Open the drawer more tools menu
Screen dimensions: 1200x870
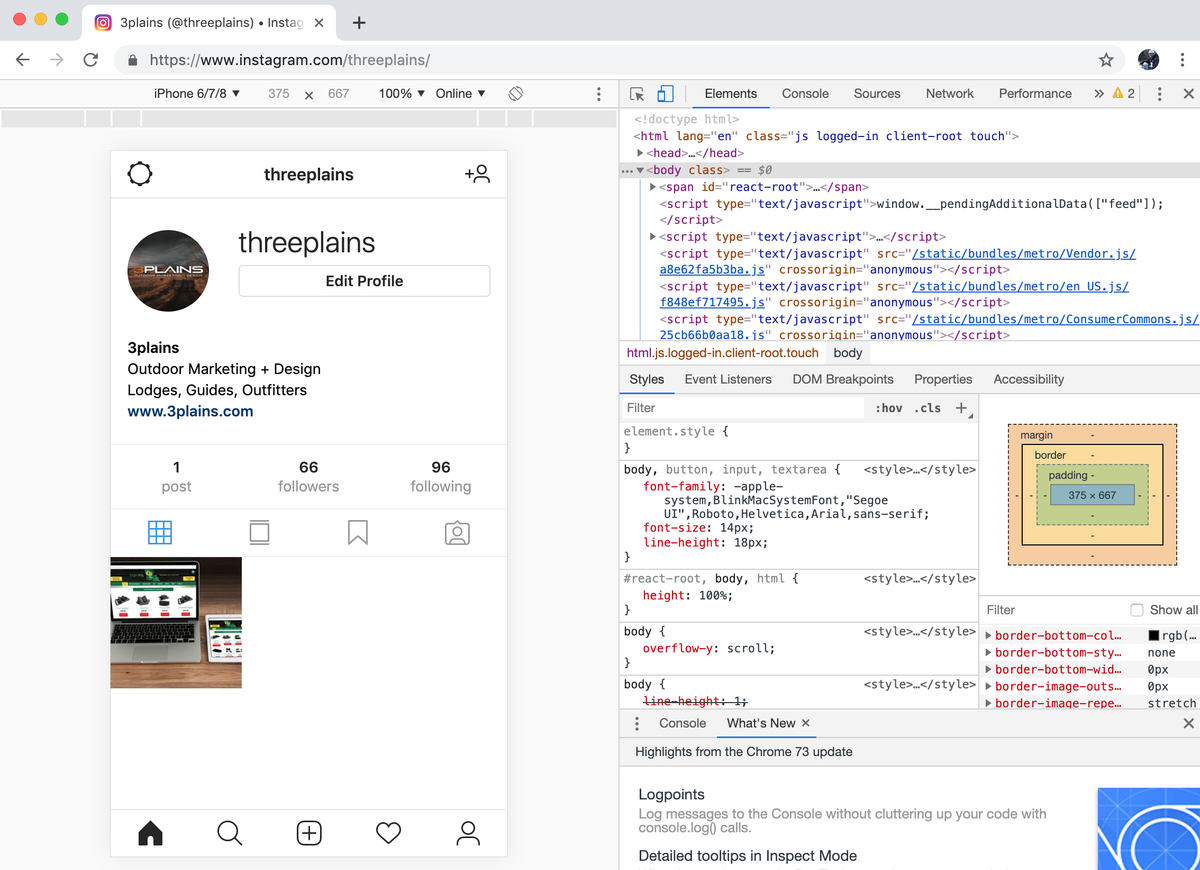pyautogui.click(x=637, y=723)
